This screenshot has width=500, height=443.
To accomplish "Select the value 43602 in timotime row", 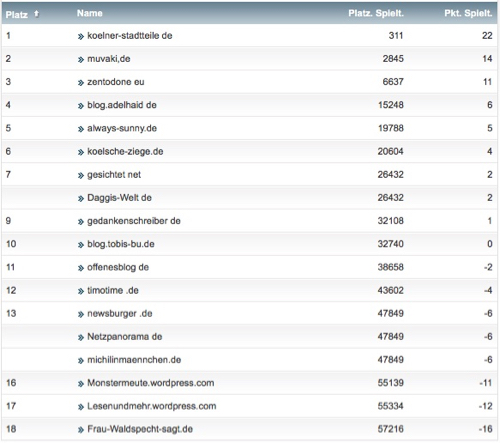I will point(391,290).
